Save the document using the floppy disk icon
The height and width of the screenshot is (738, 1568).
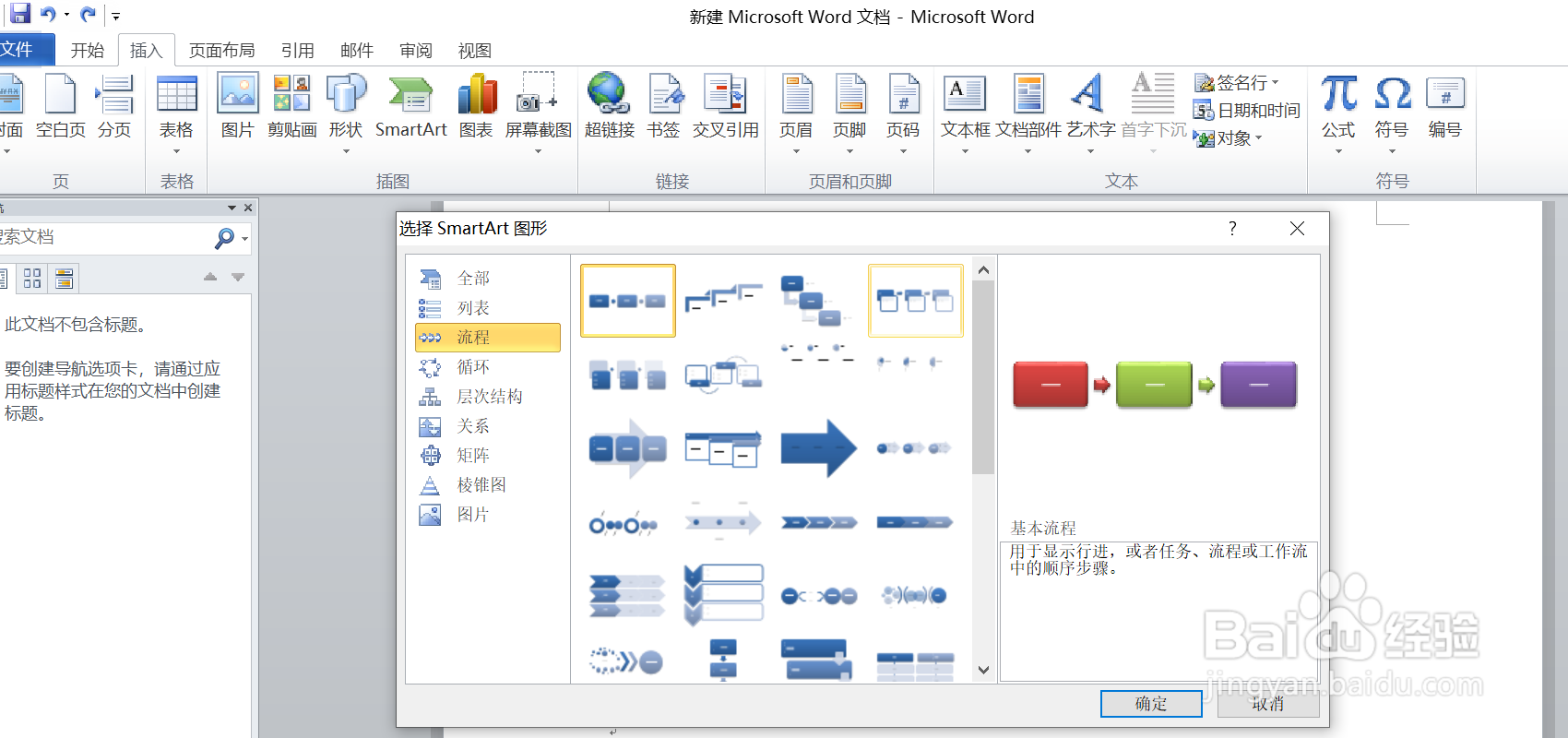[18, 14]
